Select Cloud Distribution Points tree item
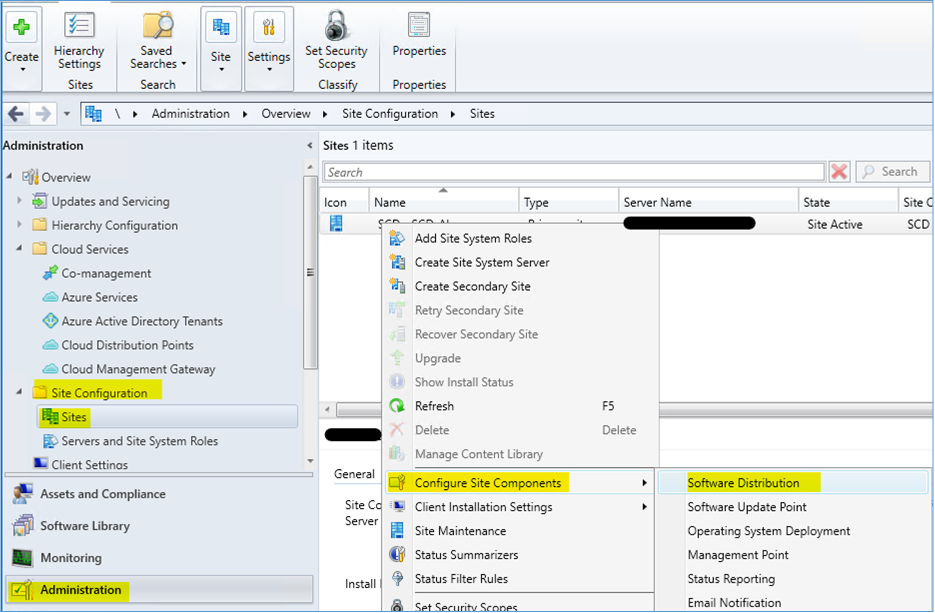The height and width of the screenshot is (613, 935). [x=127, y=345]
